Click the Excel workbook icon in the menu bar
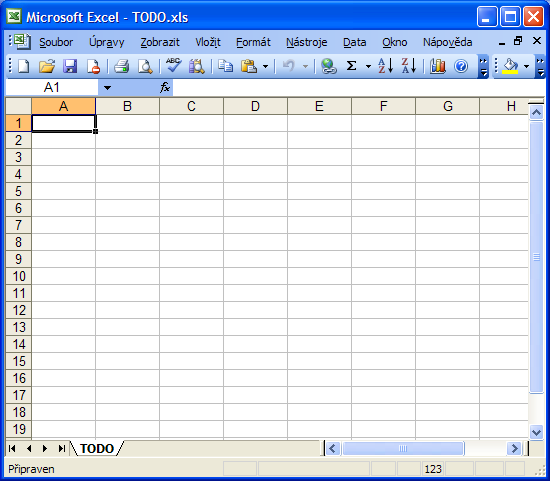This screenshot has height=481, width=550. [x=23, y=42]
